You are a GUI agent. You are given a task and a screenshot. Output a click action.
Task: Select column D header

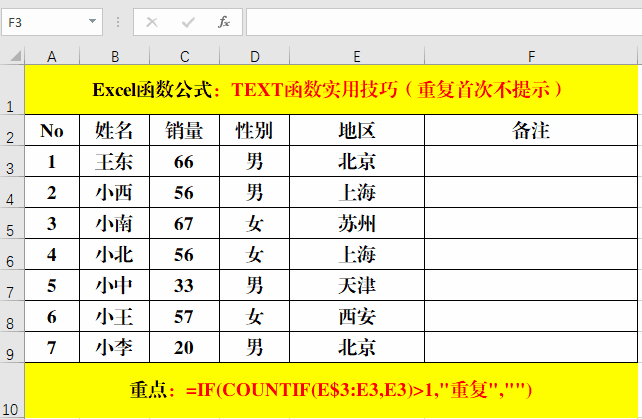click(x=255, y=56)
